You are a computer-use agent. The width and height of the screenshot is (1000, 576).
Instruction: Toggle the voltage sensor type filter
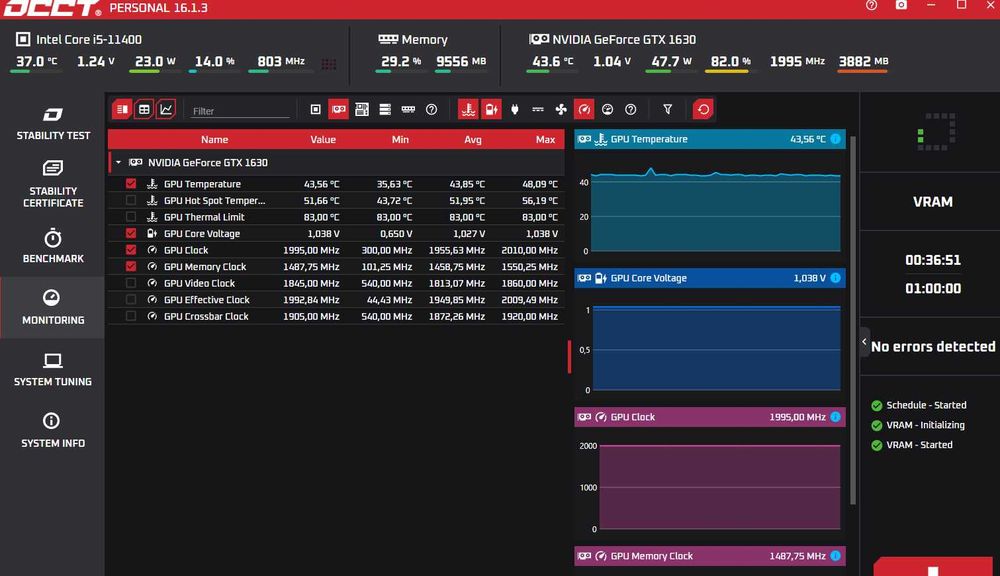(x=491, y=110)
